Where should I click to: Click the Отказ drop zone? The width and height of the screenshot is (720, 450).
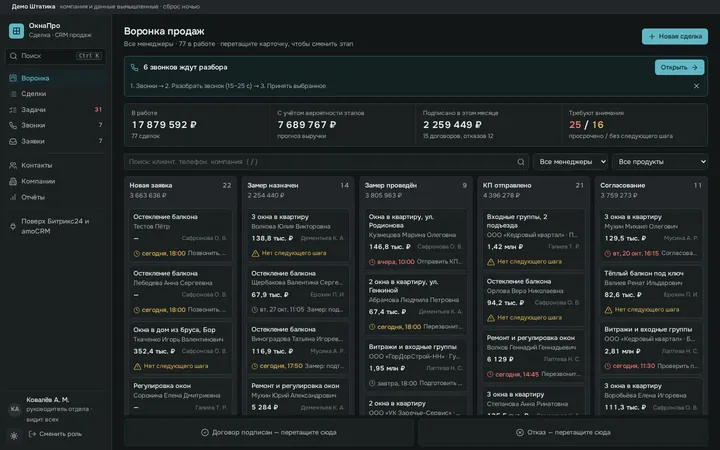[x=563, y=433]
